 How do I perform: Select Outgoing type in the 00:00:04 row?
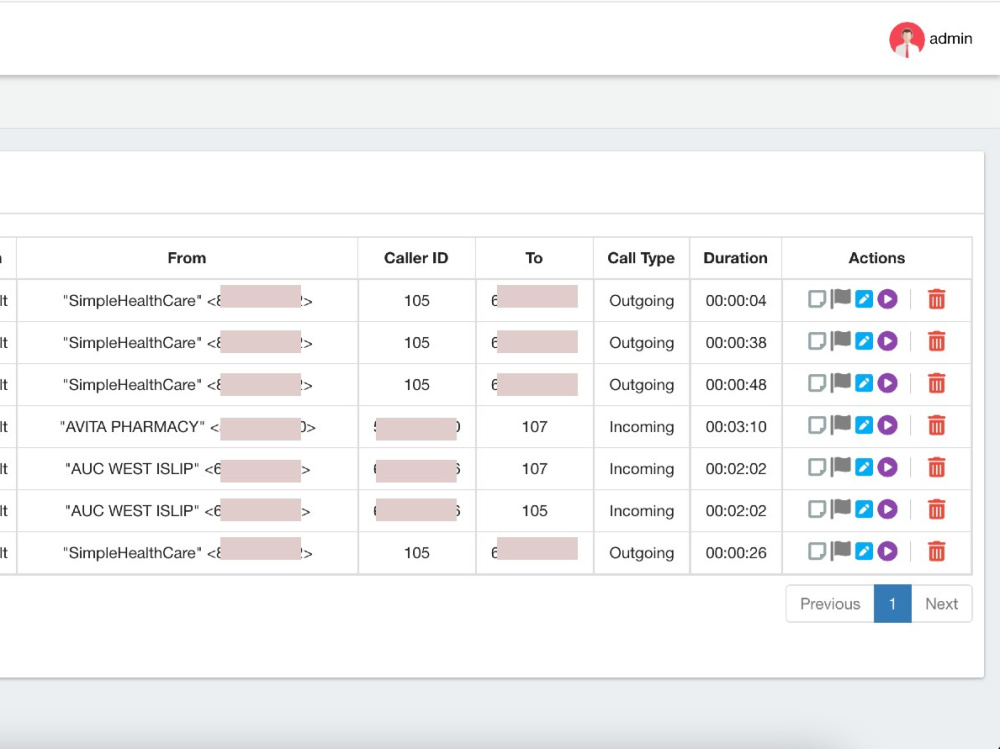641,300
